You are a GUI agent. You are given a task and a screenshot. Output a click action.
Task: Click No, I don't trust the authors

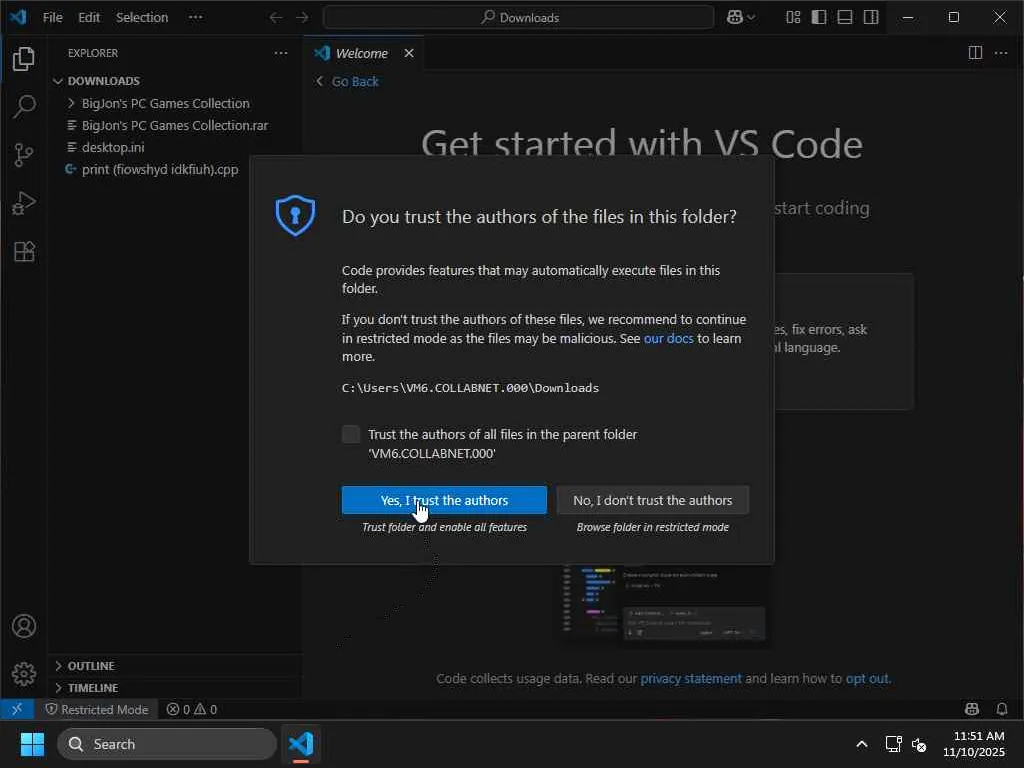(652, 500)
